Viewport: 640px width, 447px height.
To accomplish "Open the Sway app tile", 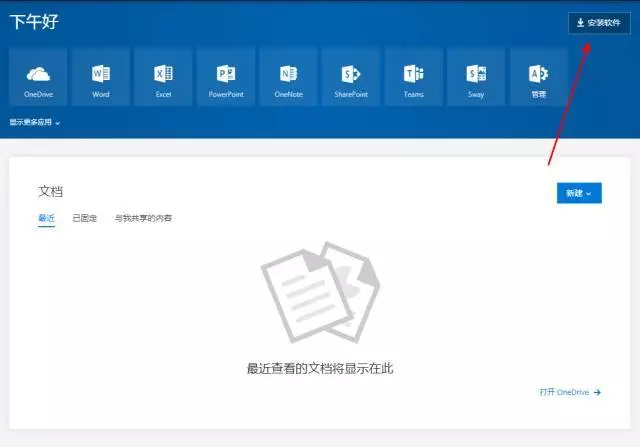I will [x=476, y=77].
